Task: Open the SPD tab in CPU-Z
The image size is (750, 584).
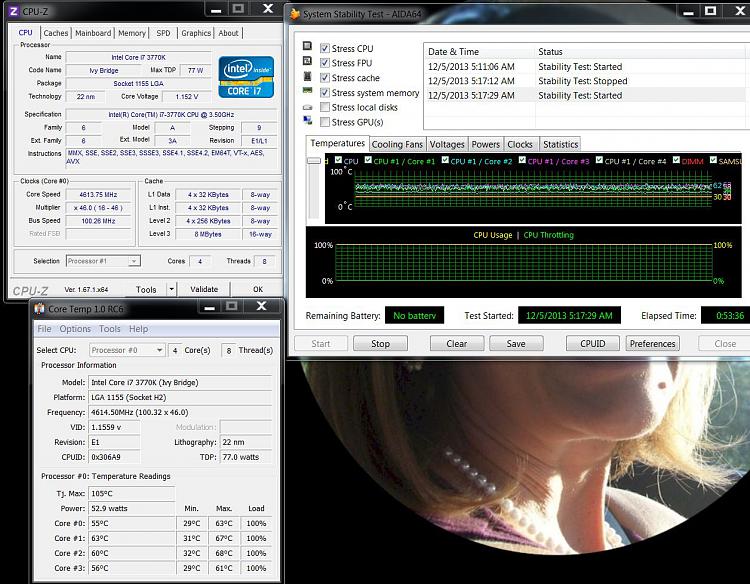Action: click(x=163, y=33)
